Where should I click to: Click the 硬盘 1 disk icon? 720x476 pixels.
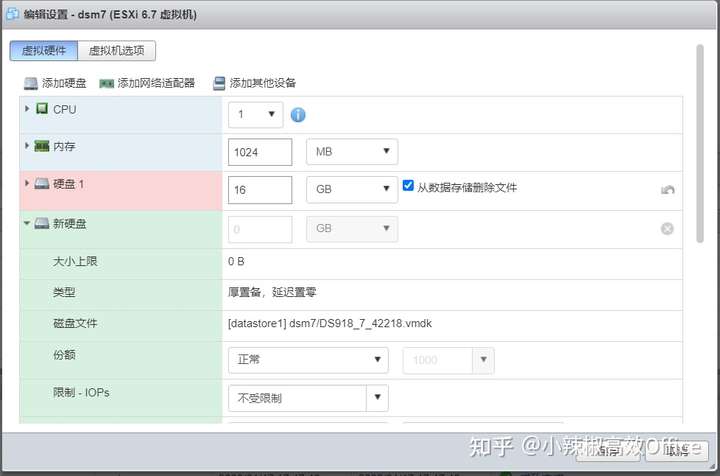(x=42, y=184)
